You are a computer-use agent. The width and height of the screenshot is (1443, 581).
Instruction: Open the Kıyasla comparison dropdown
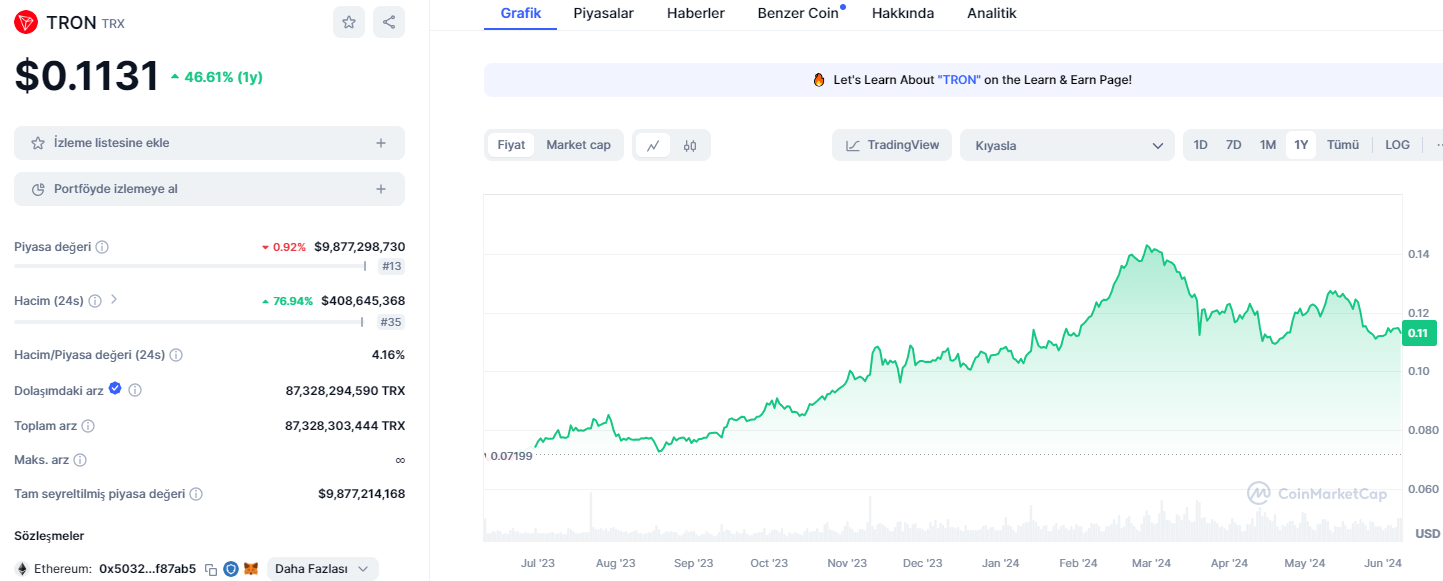tap(1066, 144)
